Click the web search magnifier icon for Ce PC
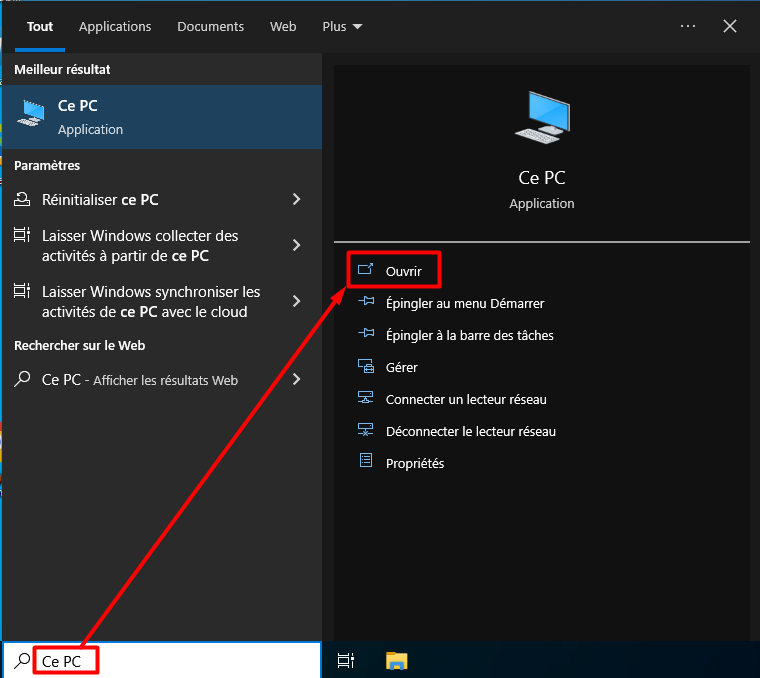This screenshot has height=678, width=760. click(x=22, y=379)
